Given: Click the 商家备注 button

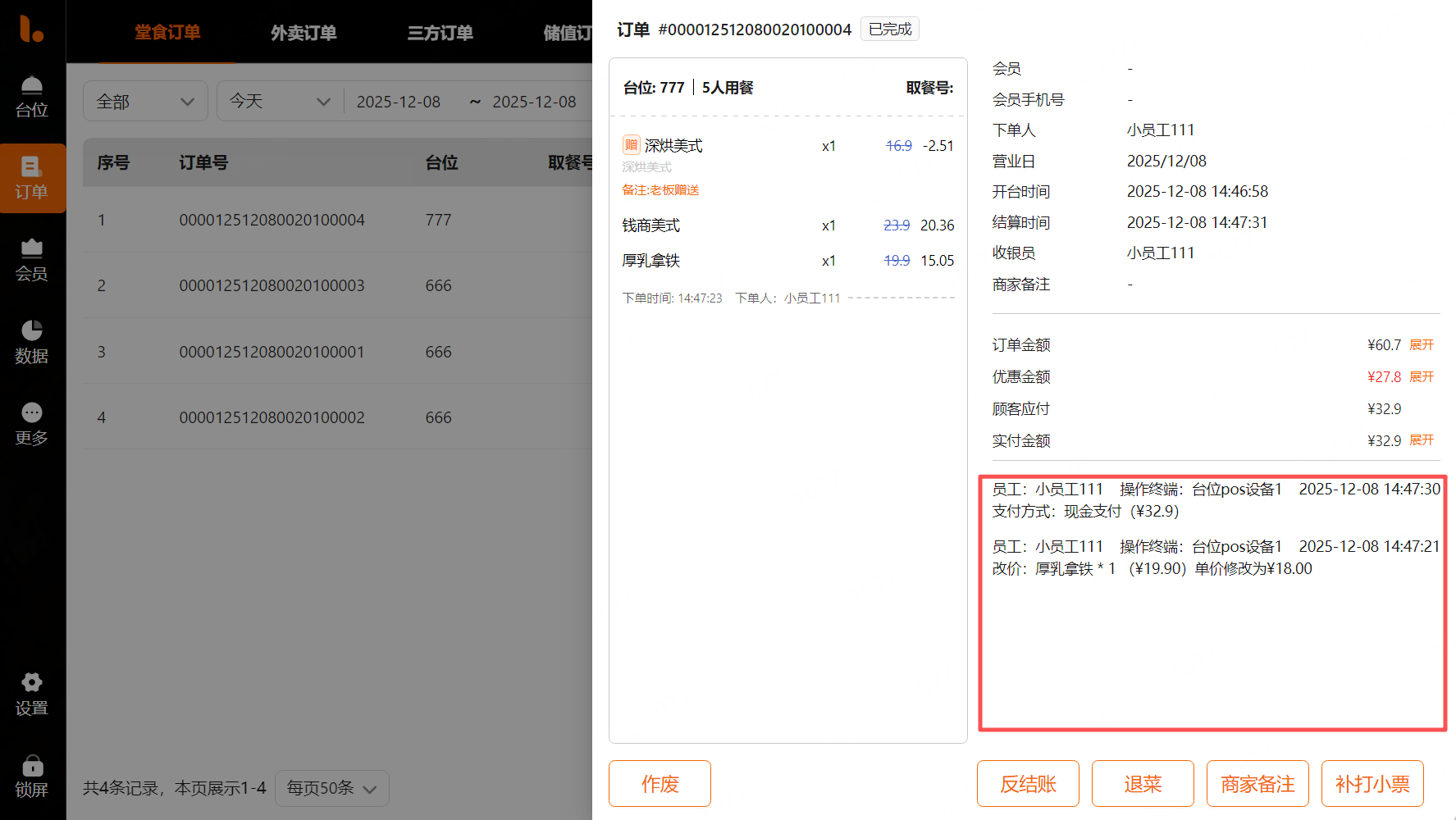Looking at the screenshot, I should [x=1257, y=784].
